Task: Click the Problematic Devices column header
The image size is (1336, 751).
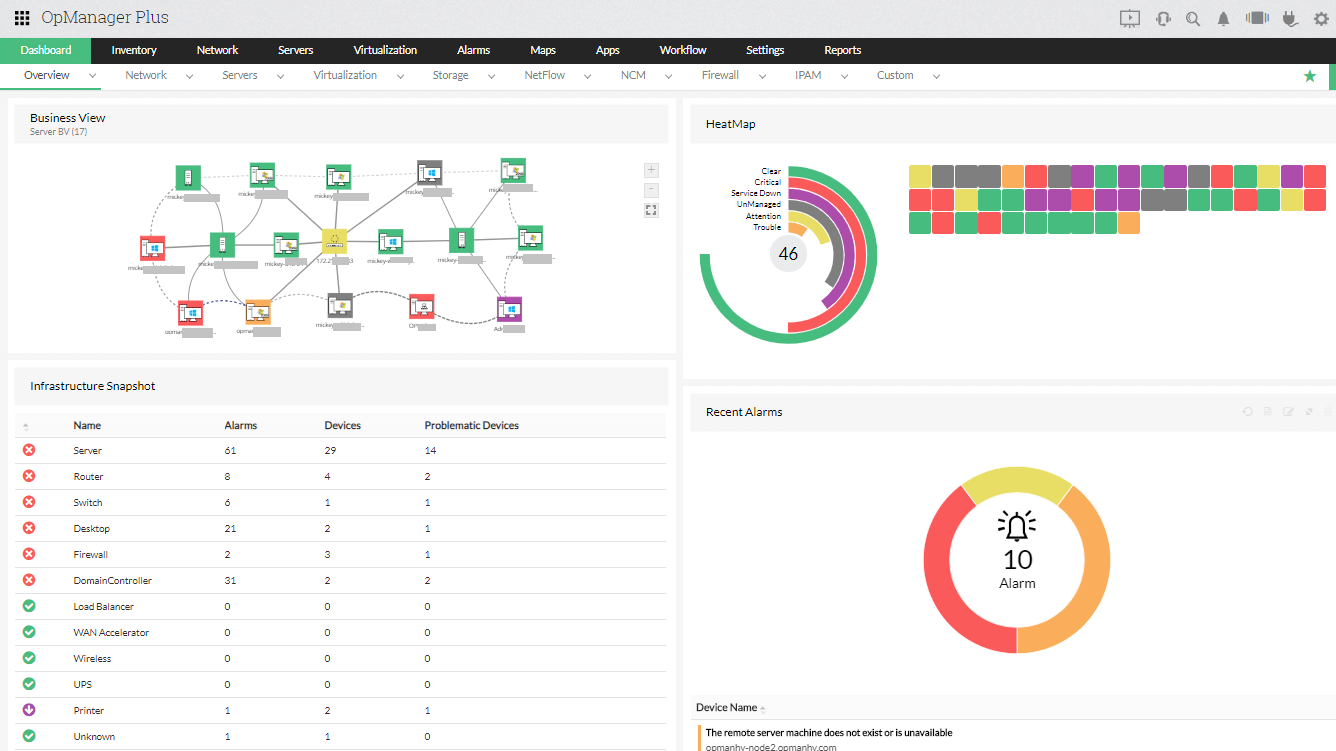Action: click(x=472, y=425)
